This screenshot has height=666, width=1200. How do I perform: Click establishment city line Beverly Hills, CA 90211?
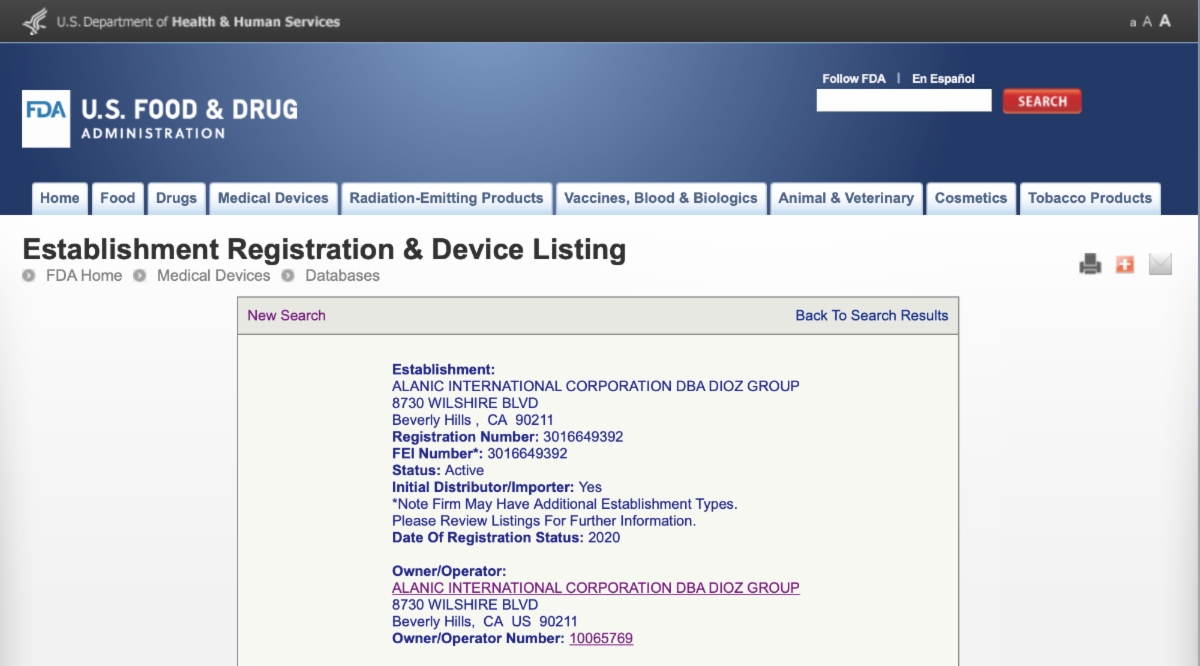[473, 420]
